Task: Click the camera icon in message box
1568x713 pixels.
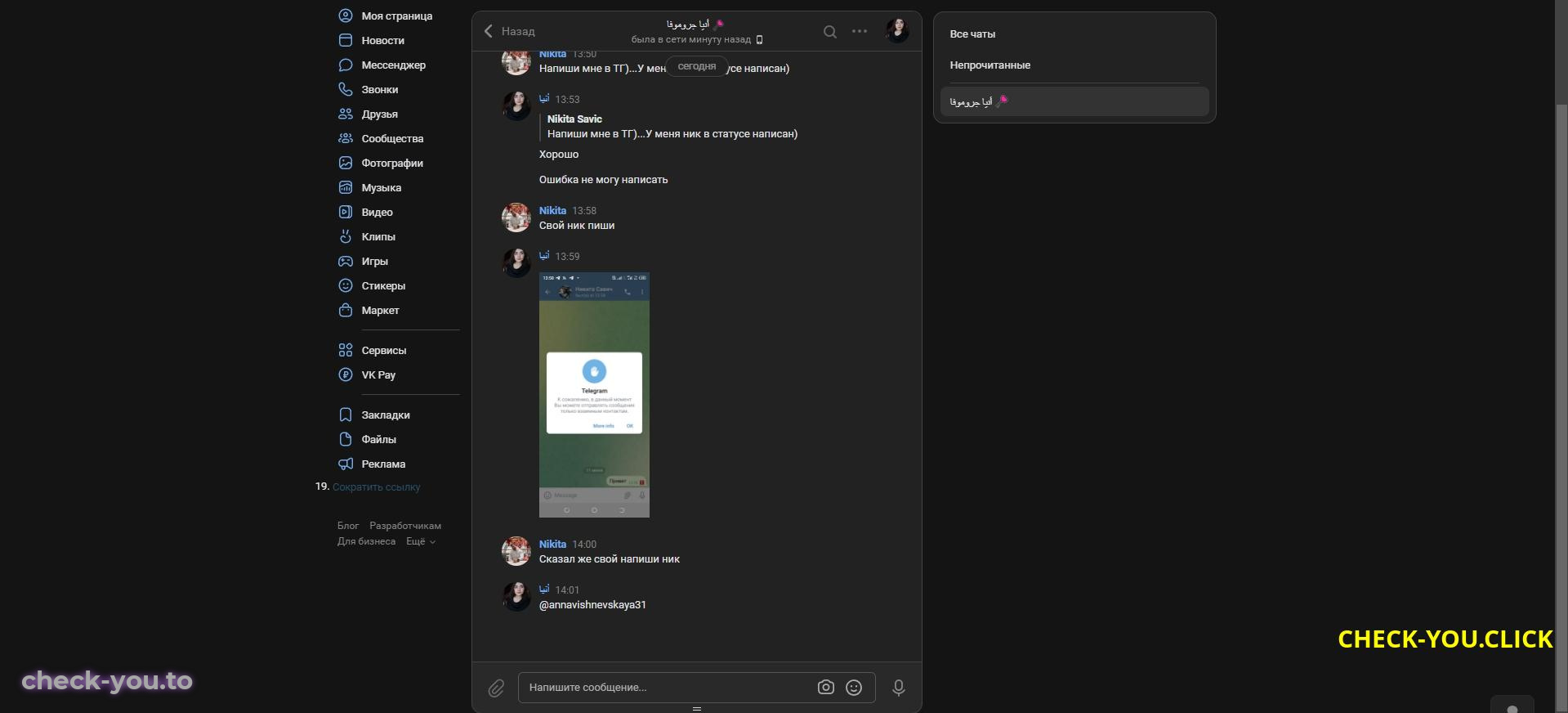Action: click(x=826, y=688)
